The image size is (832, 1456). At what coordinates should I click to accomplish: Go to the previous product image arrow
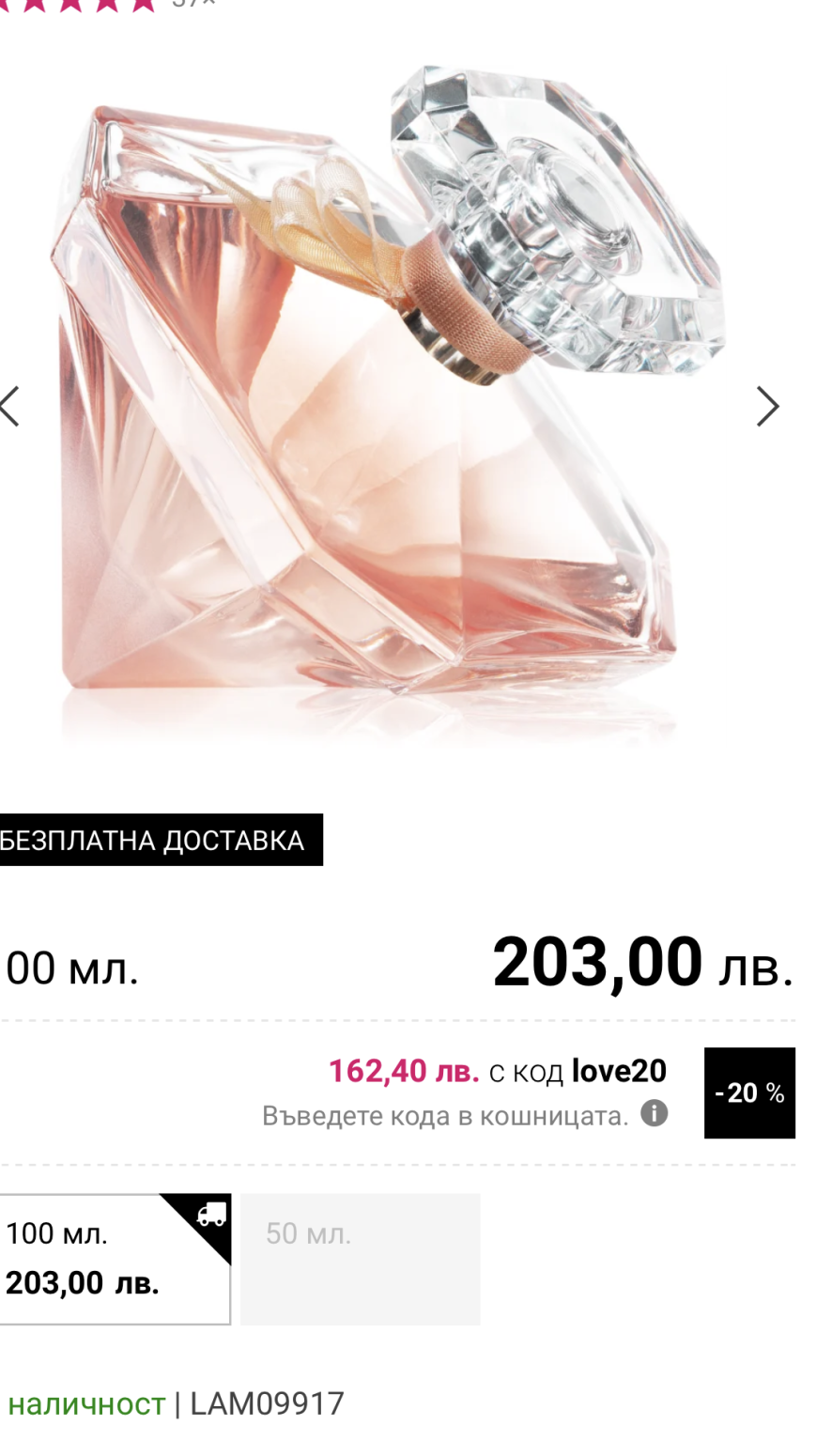click(x=9, y=407)
